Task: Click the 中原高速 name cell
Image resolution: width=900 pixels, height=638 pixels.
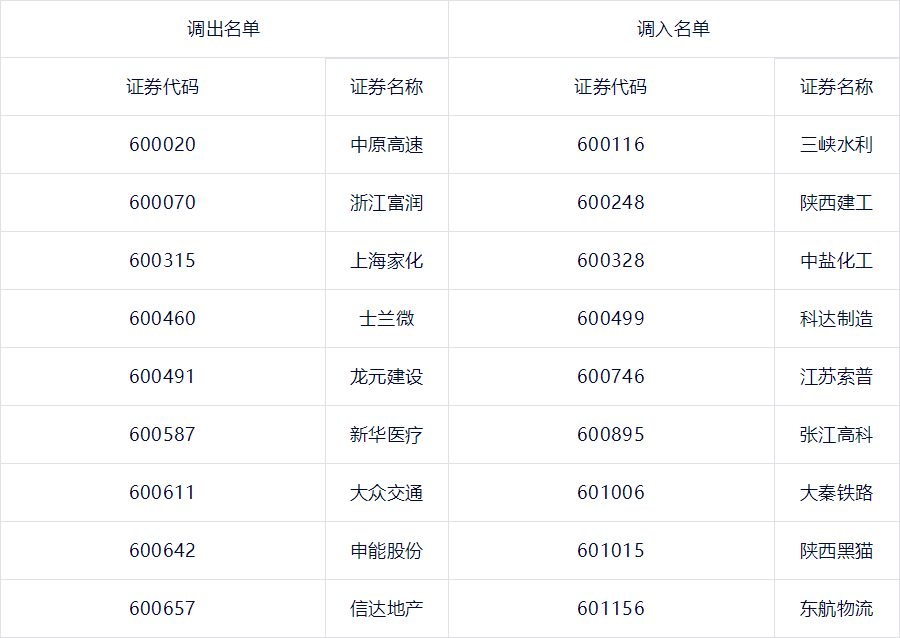Action: (x=387, y=145)
